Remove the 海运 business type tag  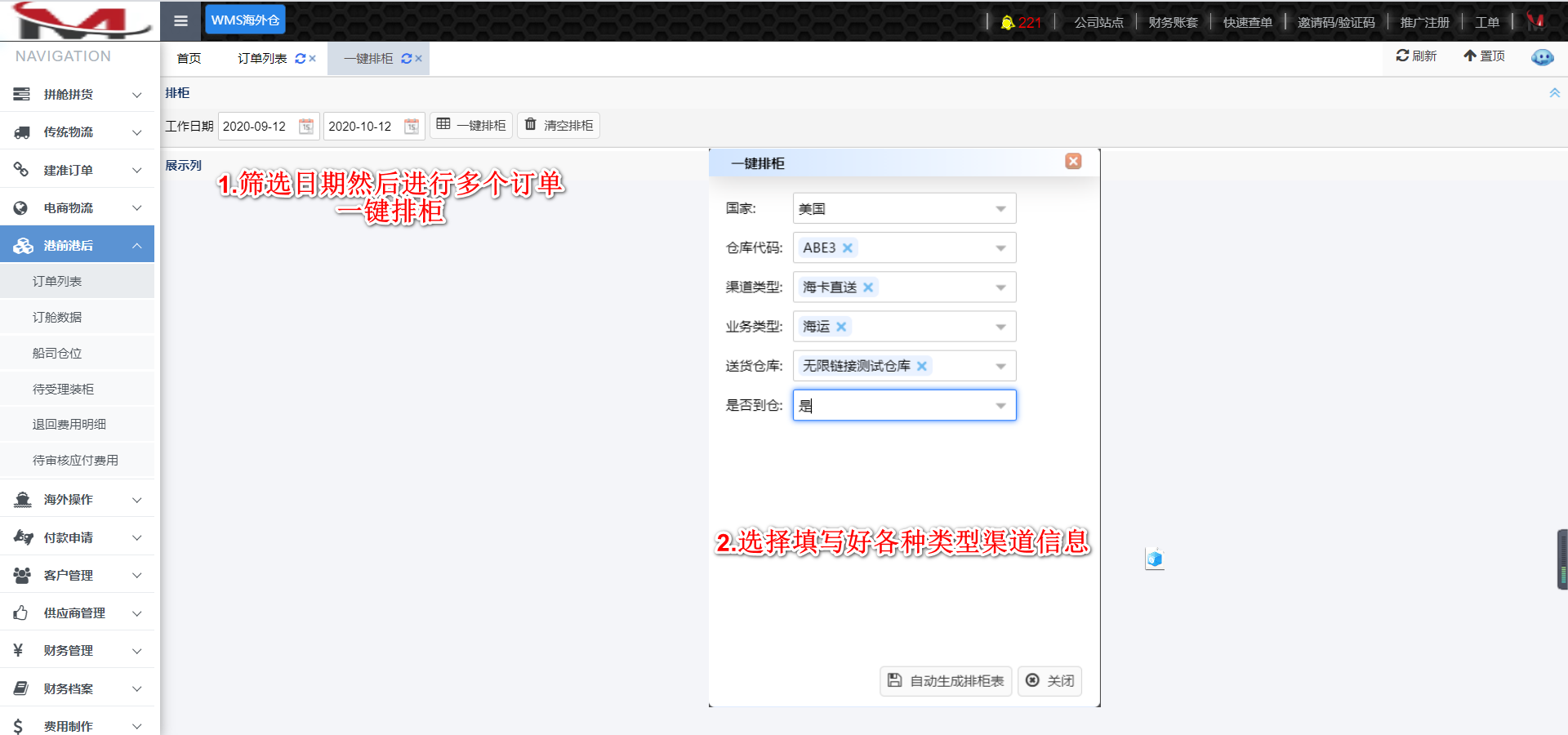pos(841,327)
